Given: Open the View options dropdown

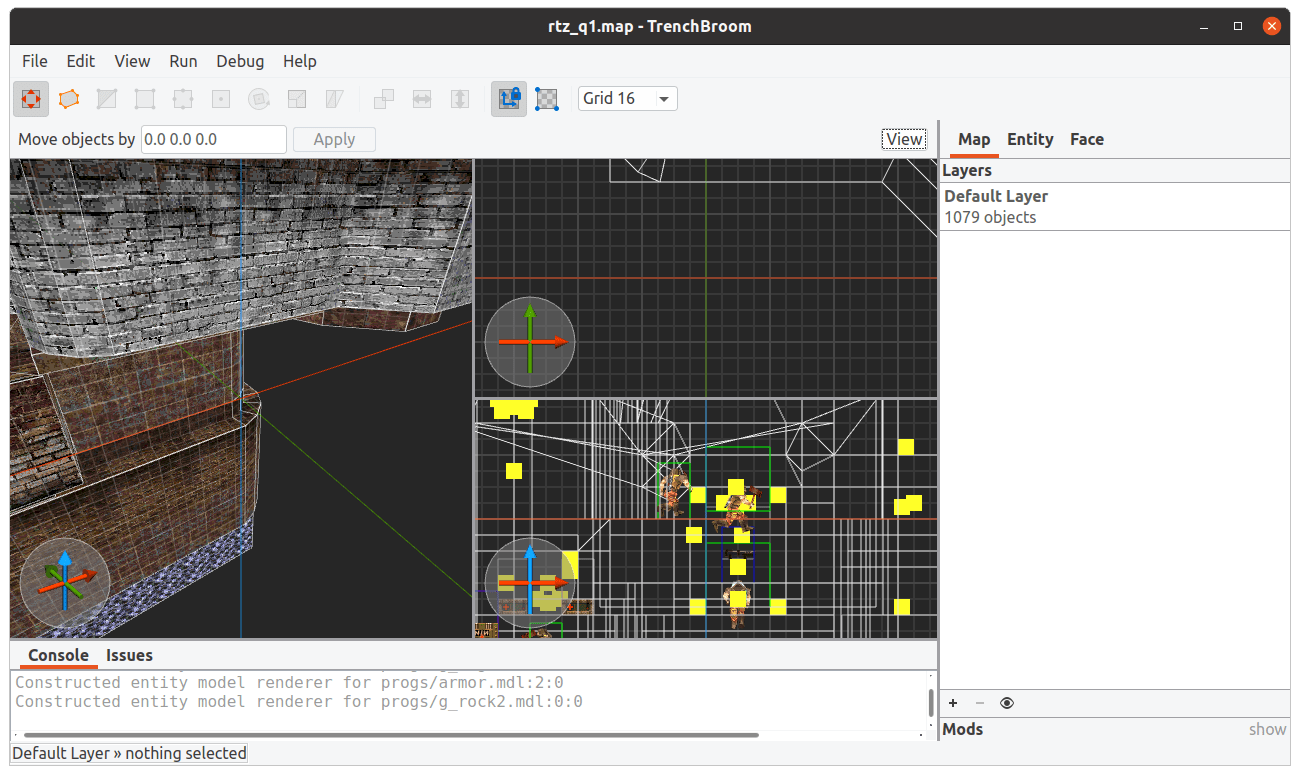Looking at the screenshot, I should pyautogui.click(x=904, y=139).
